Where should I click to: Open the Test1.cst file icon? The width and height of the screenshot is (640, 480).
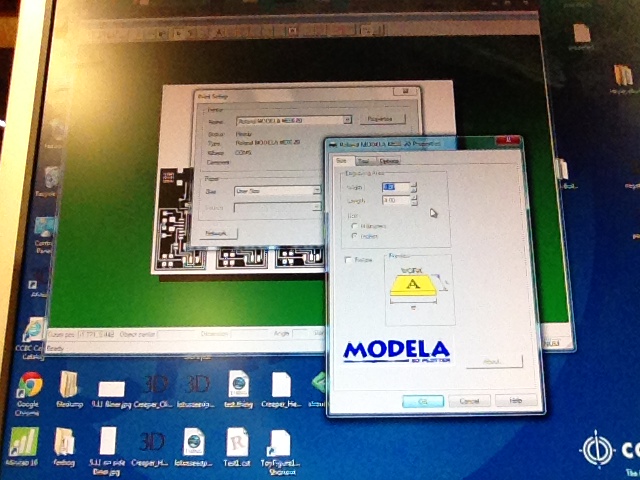(x=238, y=442)
